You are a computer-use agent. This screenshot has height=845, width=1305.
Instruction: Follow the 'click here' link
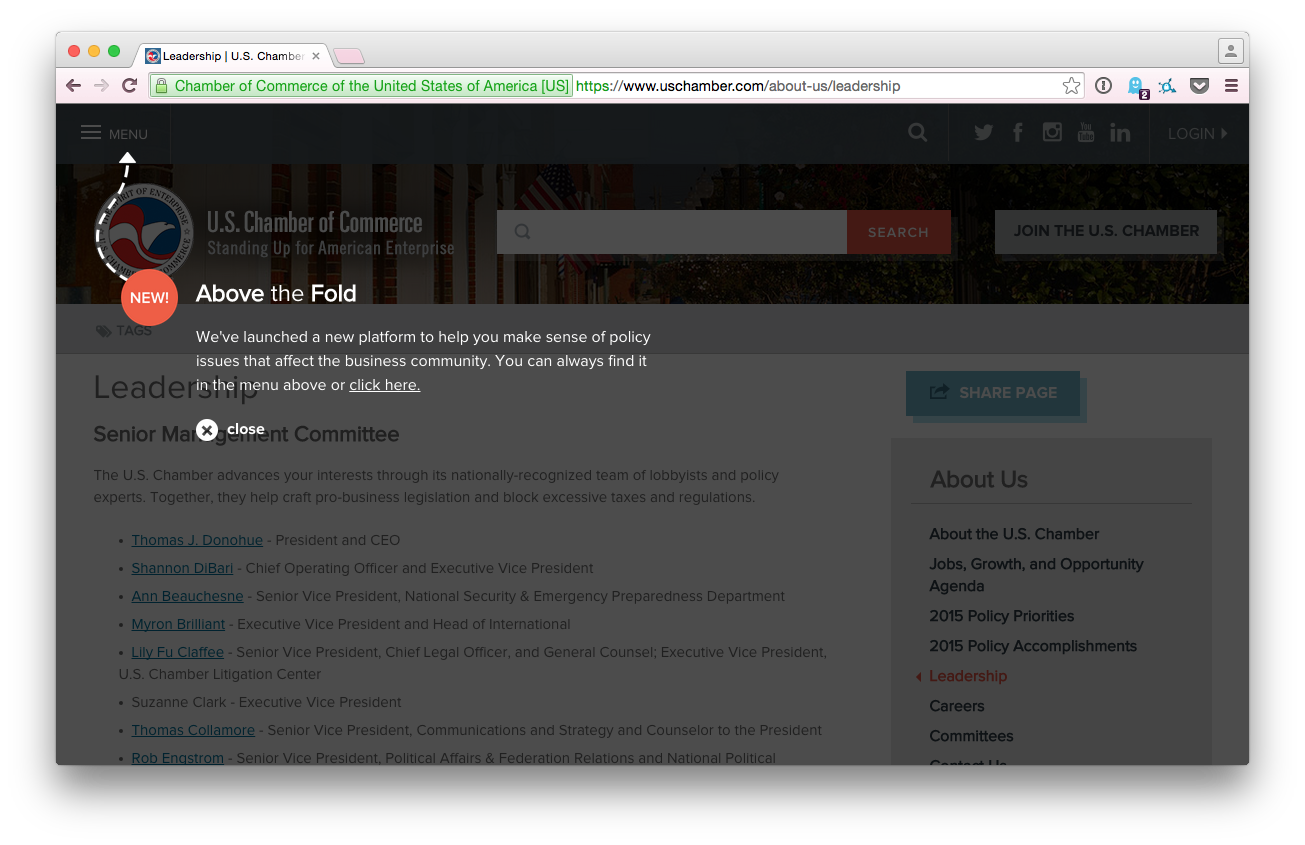(x=384, y=385)
